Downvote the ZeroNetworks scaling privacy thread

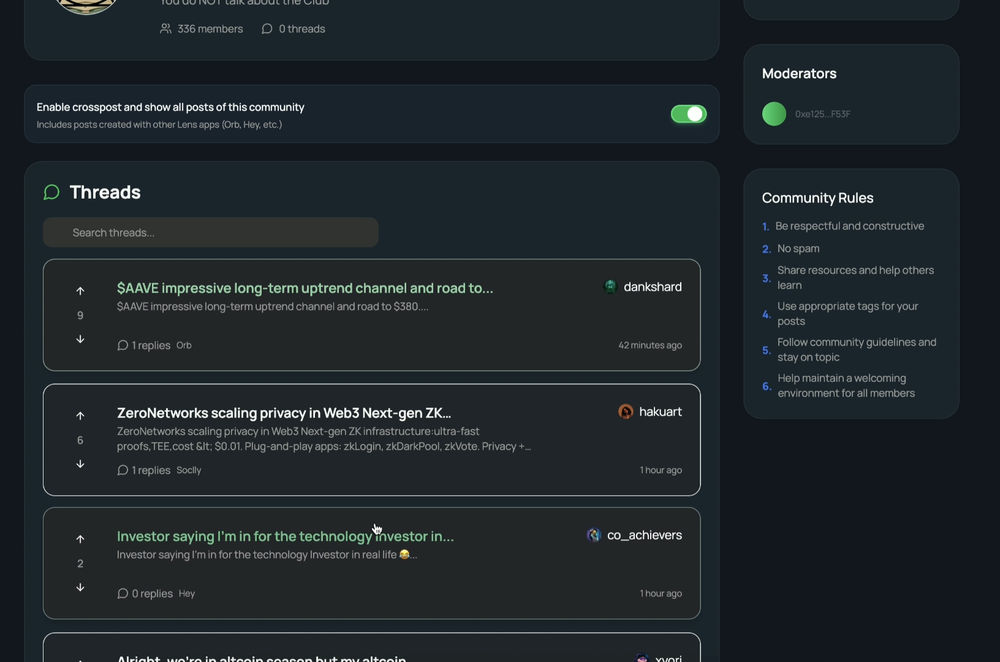tap(80, 464)
